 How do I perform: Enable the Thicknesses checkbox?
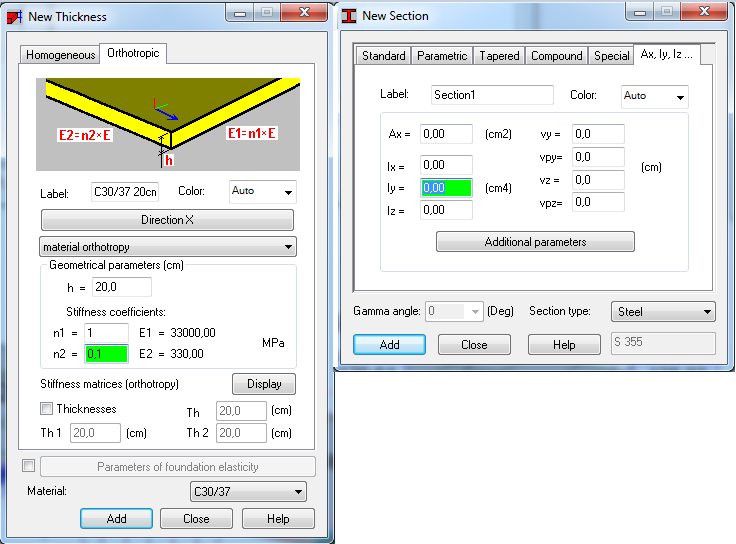click(x=46, y=408)
